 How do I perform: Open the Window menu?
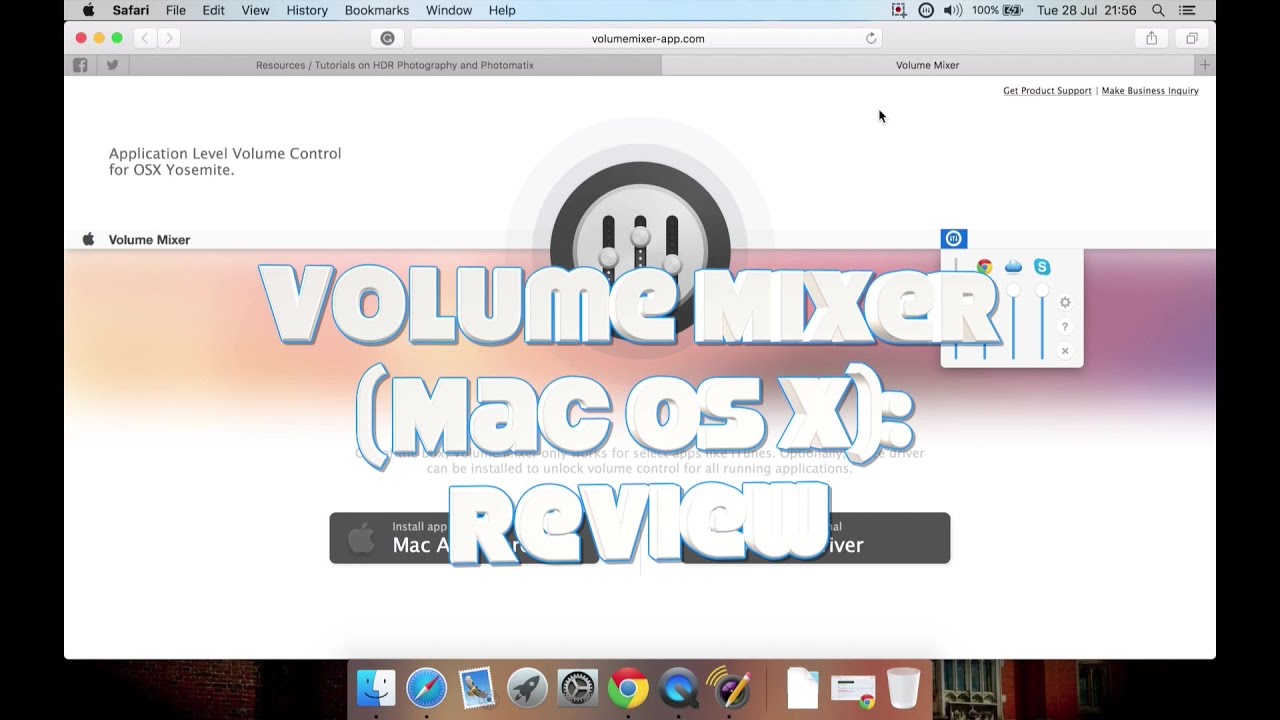[449, 10]
